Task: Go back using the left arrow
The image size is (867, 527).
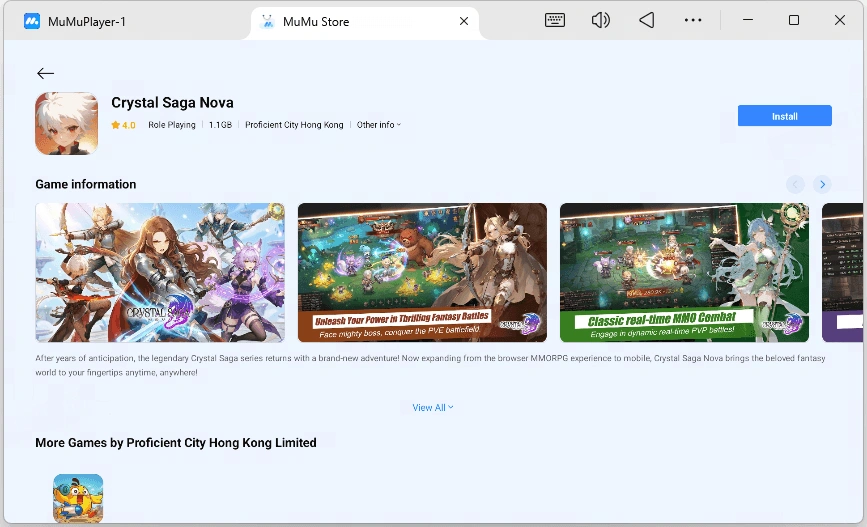Action: (45, 73)
